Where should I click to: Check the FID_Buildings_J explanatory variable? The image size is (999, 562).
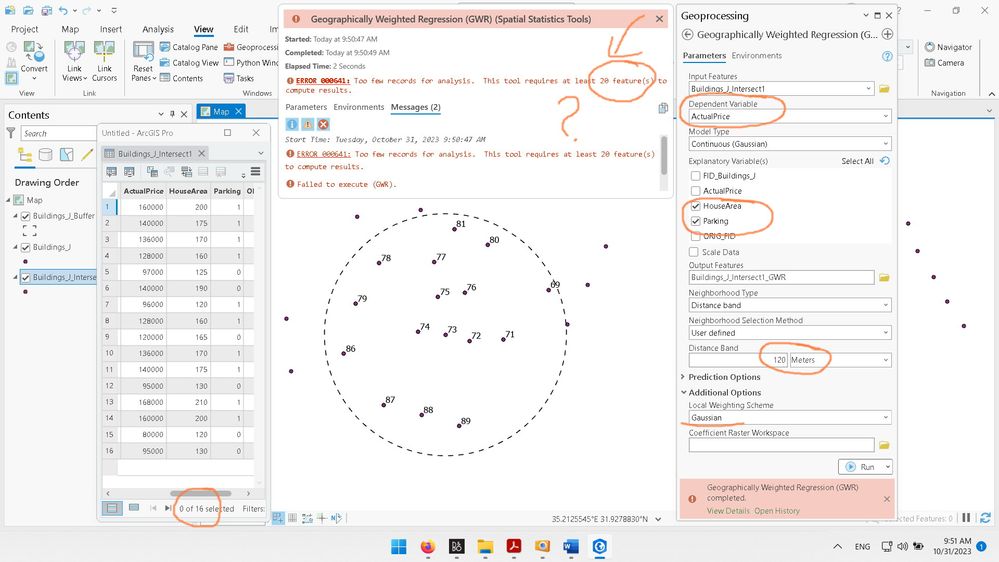(696, 176)
